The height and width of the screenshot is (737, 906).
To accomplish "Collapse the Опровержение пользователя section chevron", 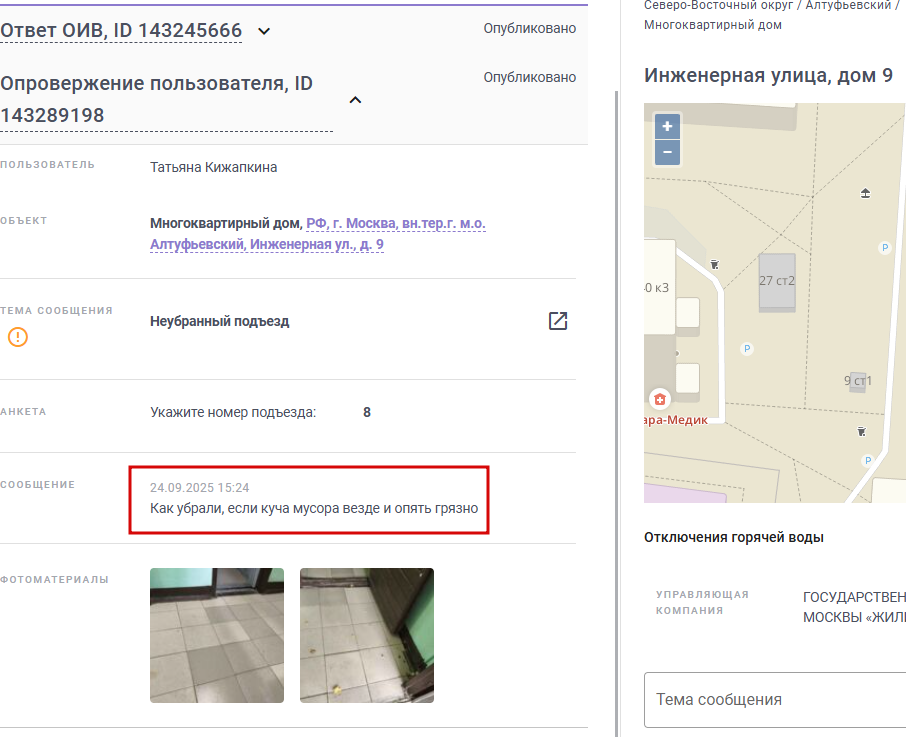I will click(355, 100).
